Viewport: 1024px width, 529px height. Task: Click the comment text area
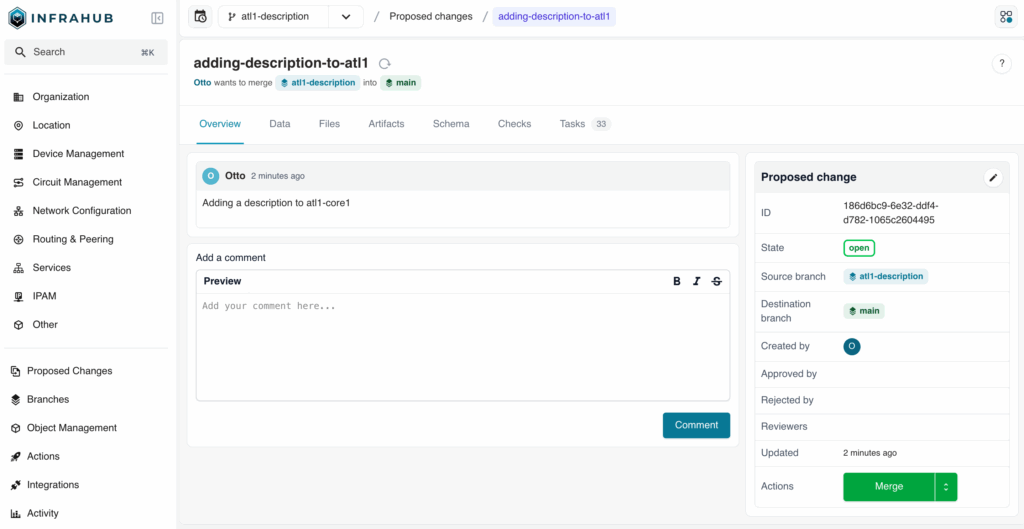click(x=463, y=347)
